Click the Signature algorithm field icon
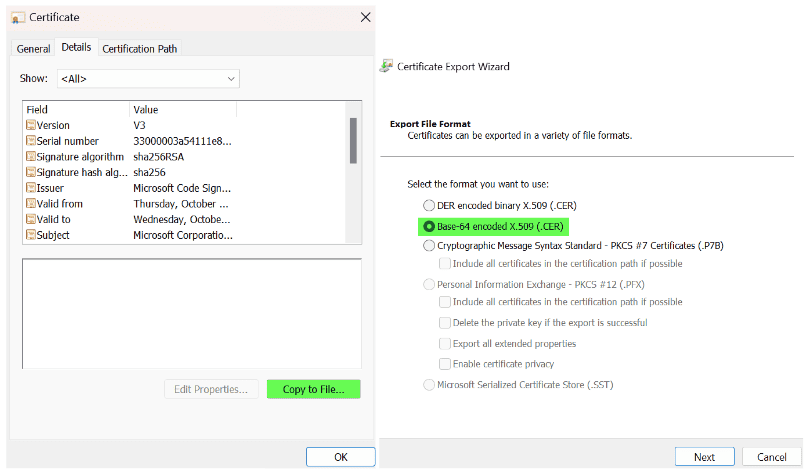806x472 pixels. (x=31, y=156)
